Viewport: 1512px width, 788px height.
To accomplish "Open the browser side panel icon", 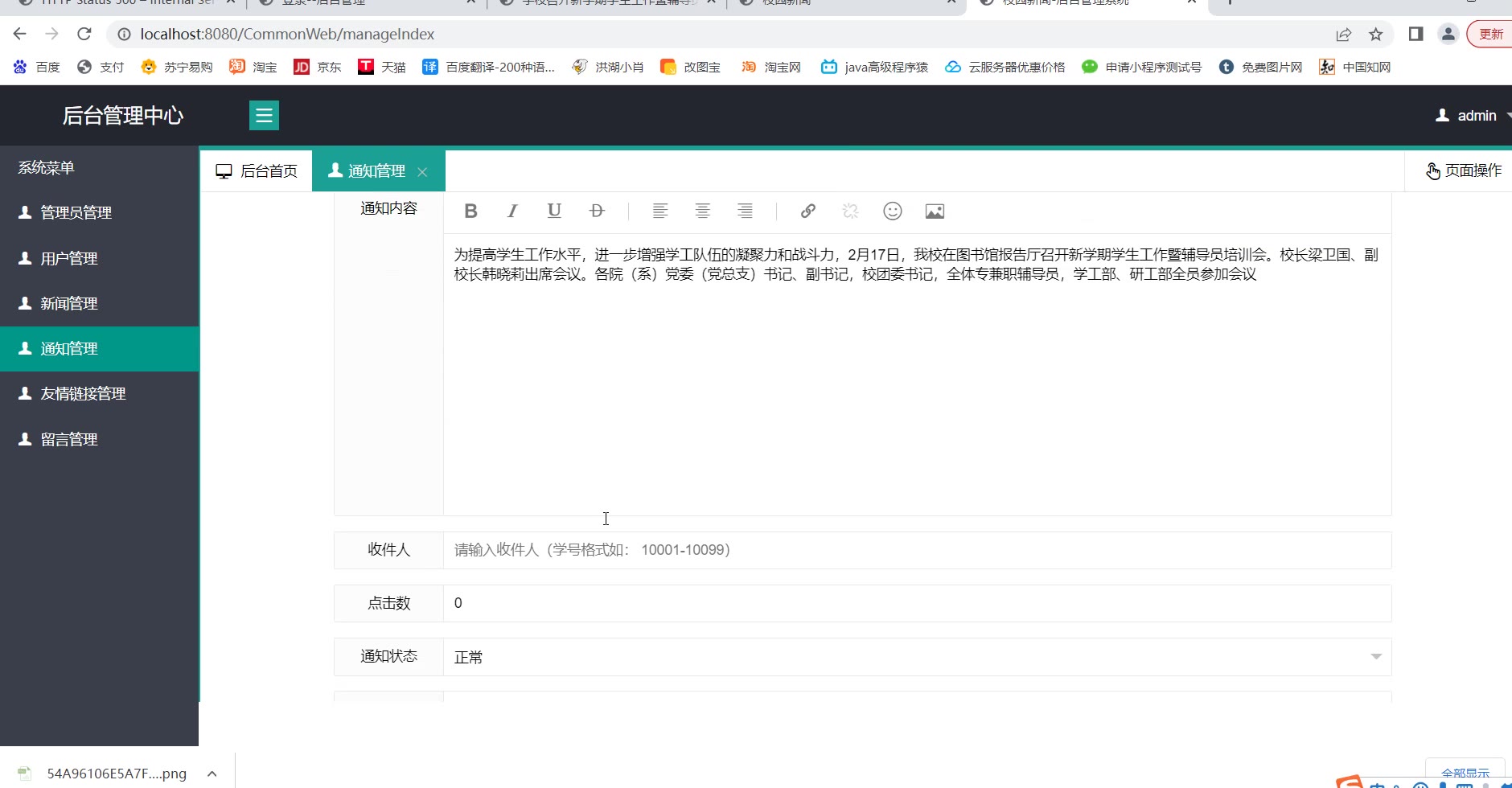I will point(1416,34).
